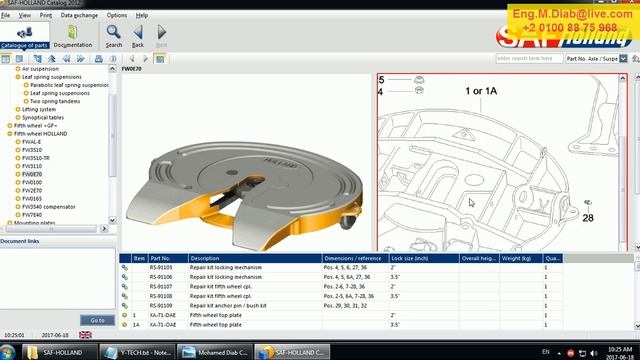This screenshot has width=640, height=360.
Task: Click the Weight (kg) column header
Action: [521, 258]
